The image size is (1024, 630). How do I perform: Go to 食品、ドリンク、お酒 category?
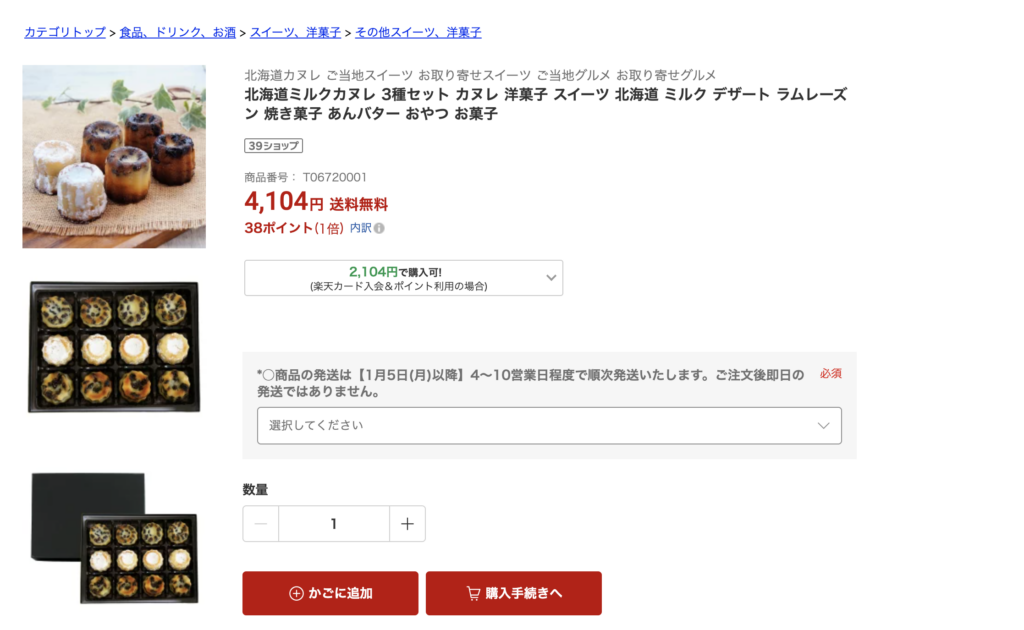point(178,32)
